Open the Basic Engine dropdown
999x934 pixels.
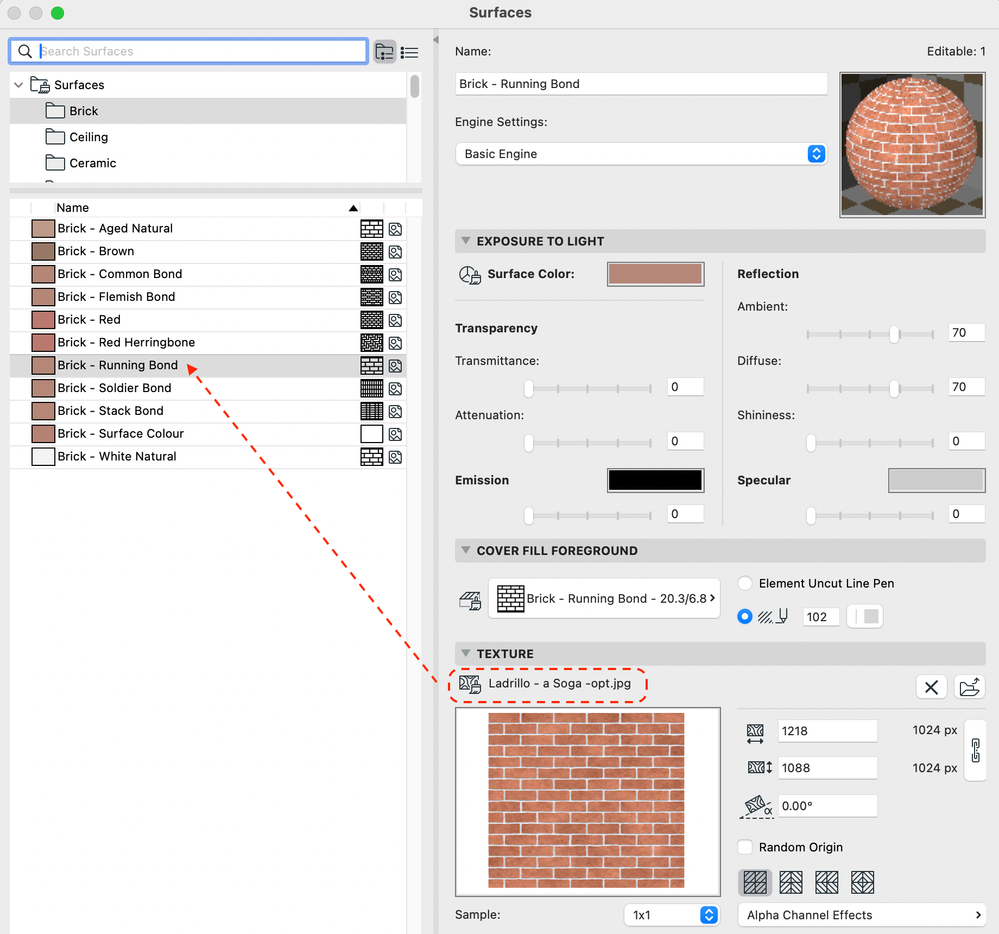640,154
